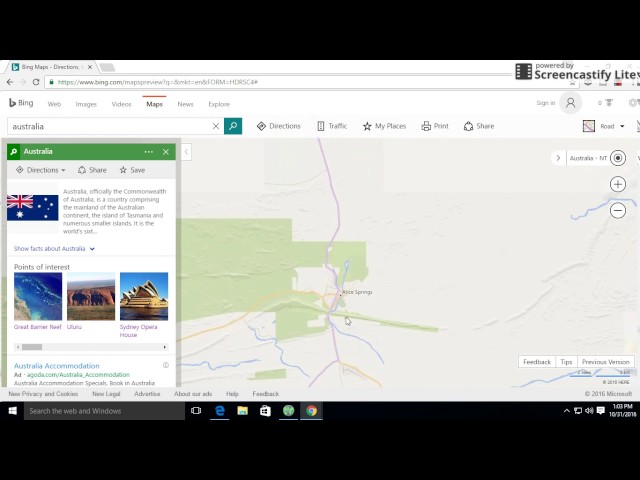
Task: Click Sign in
Action: pos(546,103)
